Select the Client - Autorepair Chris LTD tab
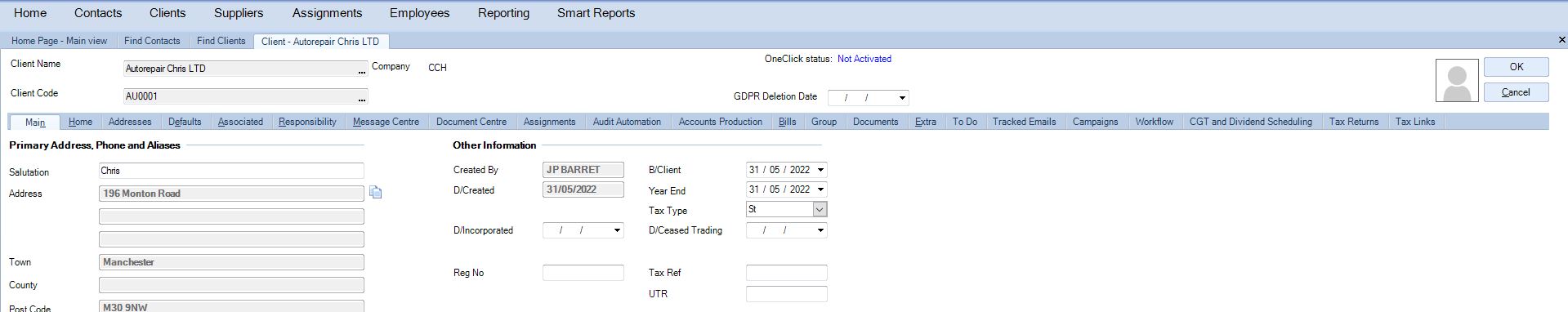Screen dimensions: 1568x312 click(320, 41)
